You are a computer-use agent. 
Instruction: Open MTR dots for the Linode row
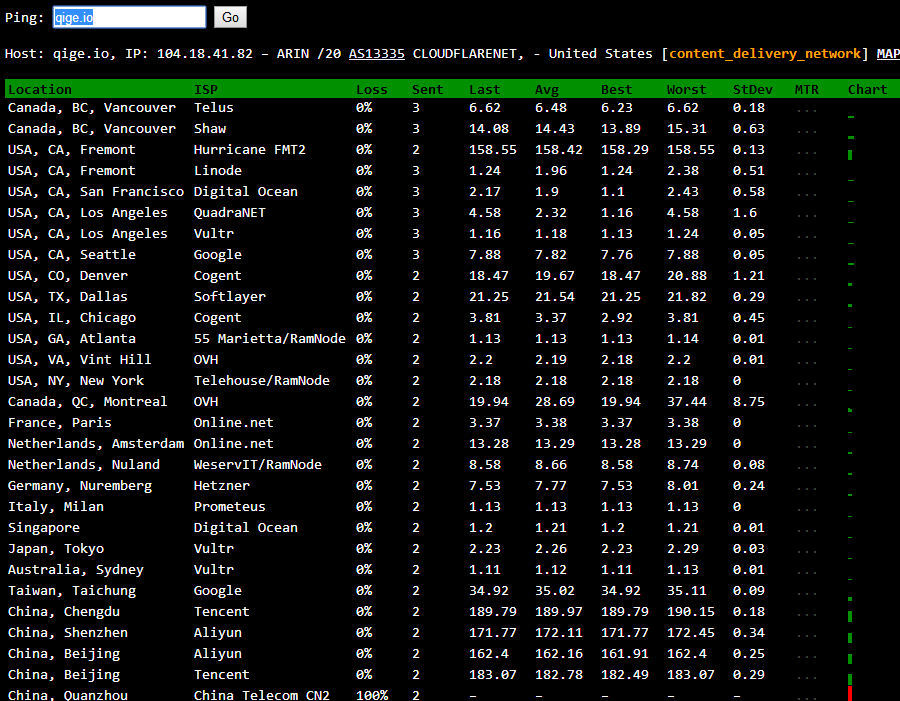tap(806, 173)
